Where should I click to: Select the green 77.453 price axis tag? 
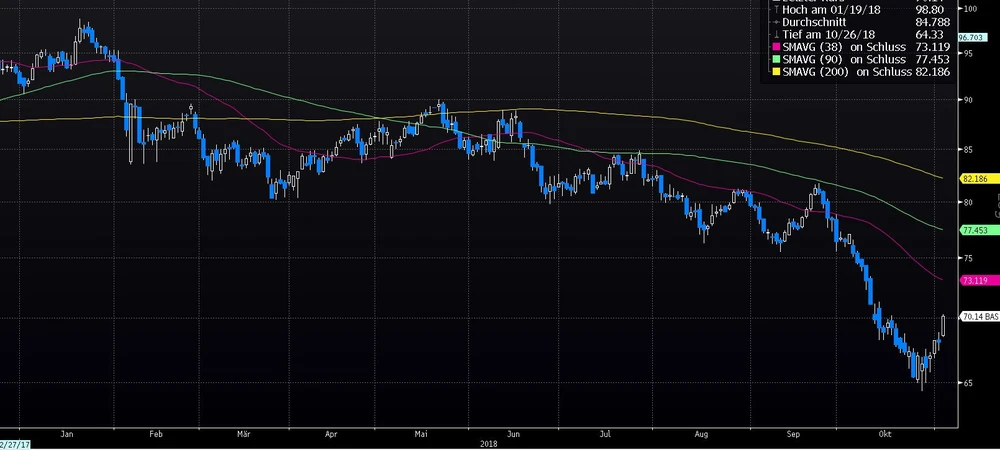coord(974,230)
